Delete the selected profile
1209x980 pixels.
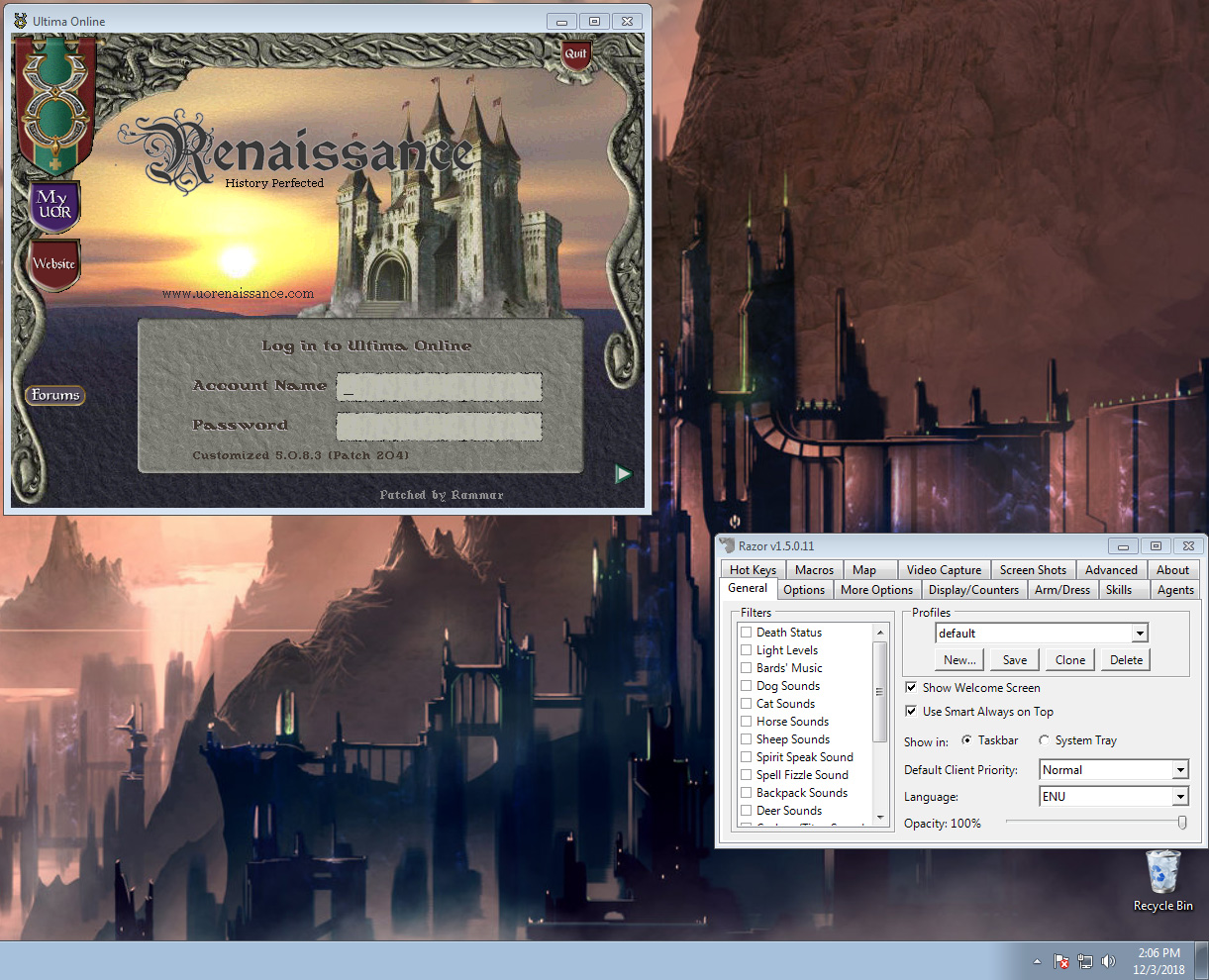pos(1126,660)
